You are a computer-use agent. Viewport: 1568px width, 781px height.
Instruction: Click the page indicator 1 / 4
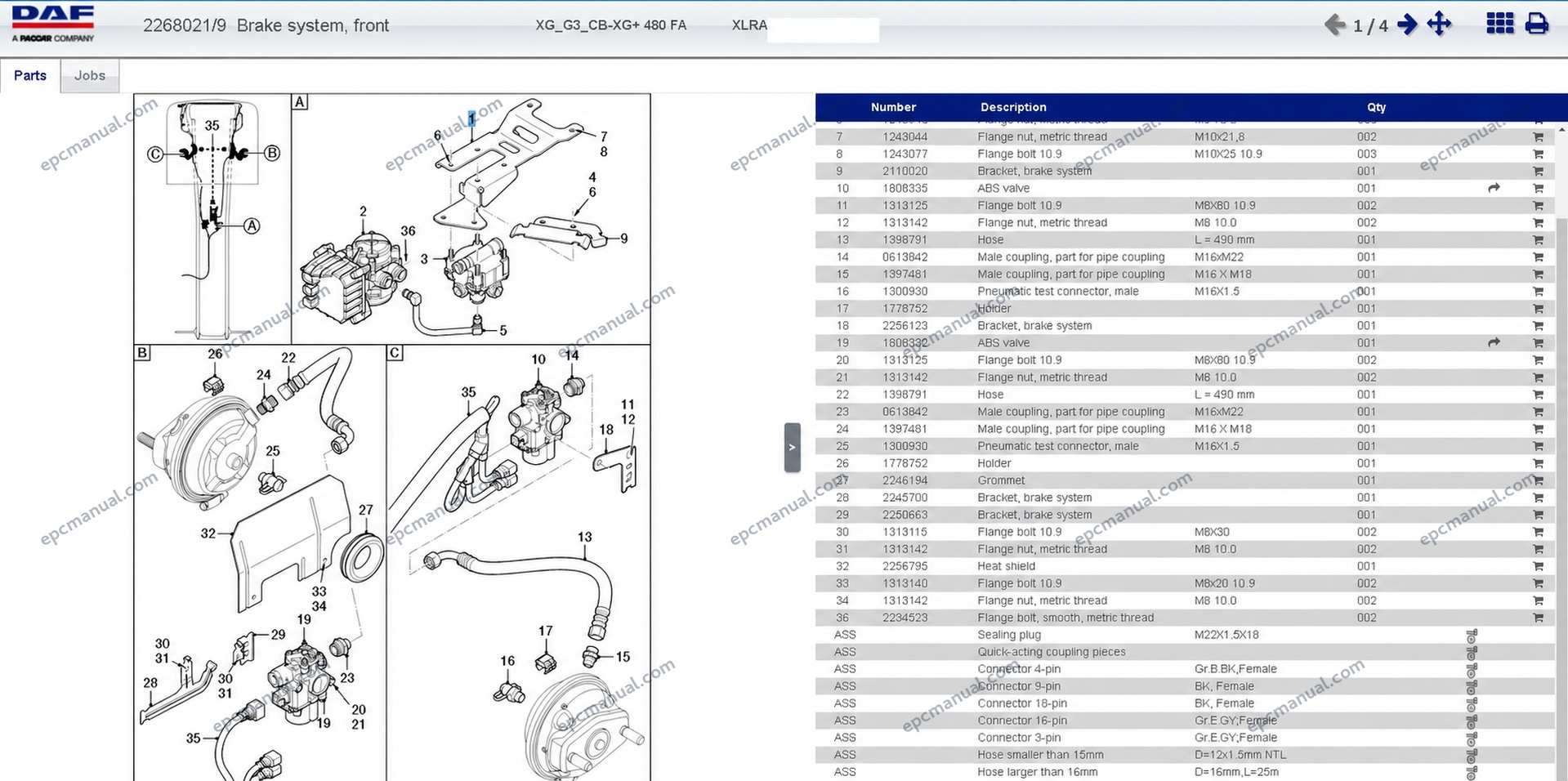[1370, 26]
